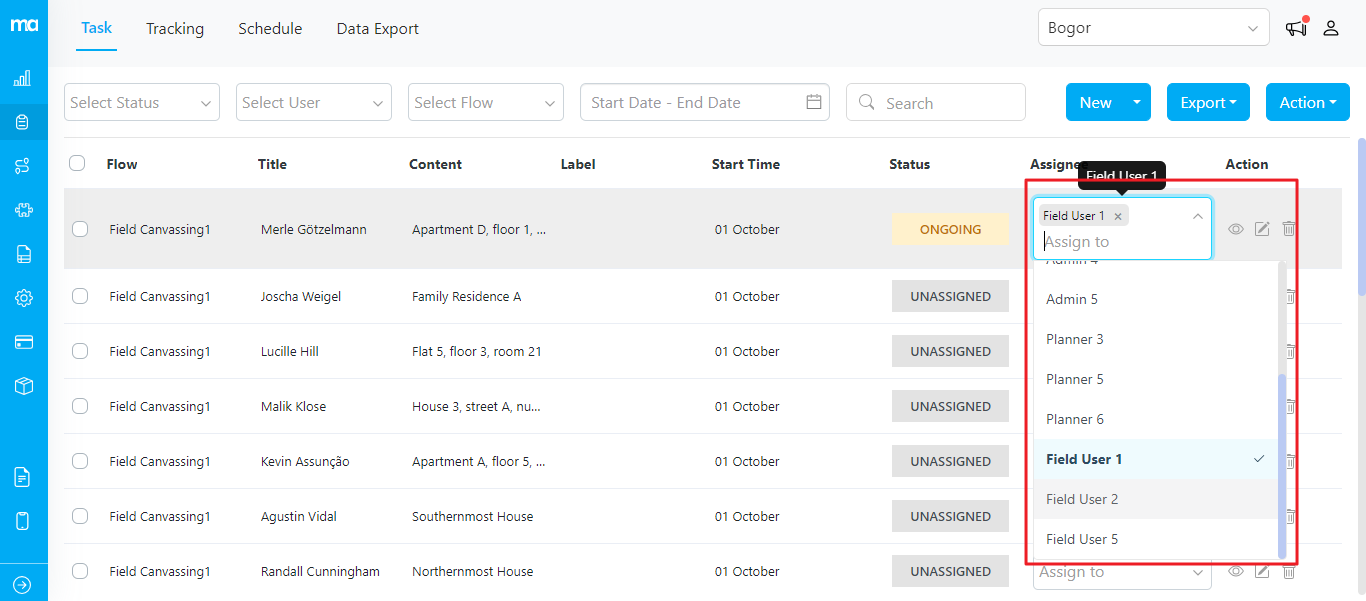Edit Merle Götzelmann task with pencil icon
This screenshot has width=1366, height=601.
pyautogui.click(x=1262, y=229)
